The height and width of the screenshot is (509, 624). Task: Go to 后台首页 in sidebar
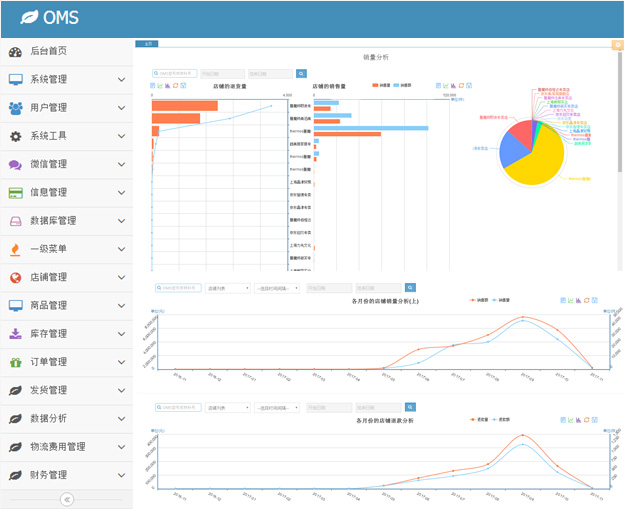coord(67,51)
